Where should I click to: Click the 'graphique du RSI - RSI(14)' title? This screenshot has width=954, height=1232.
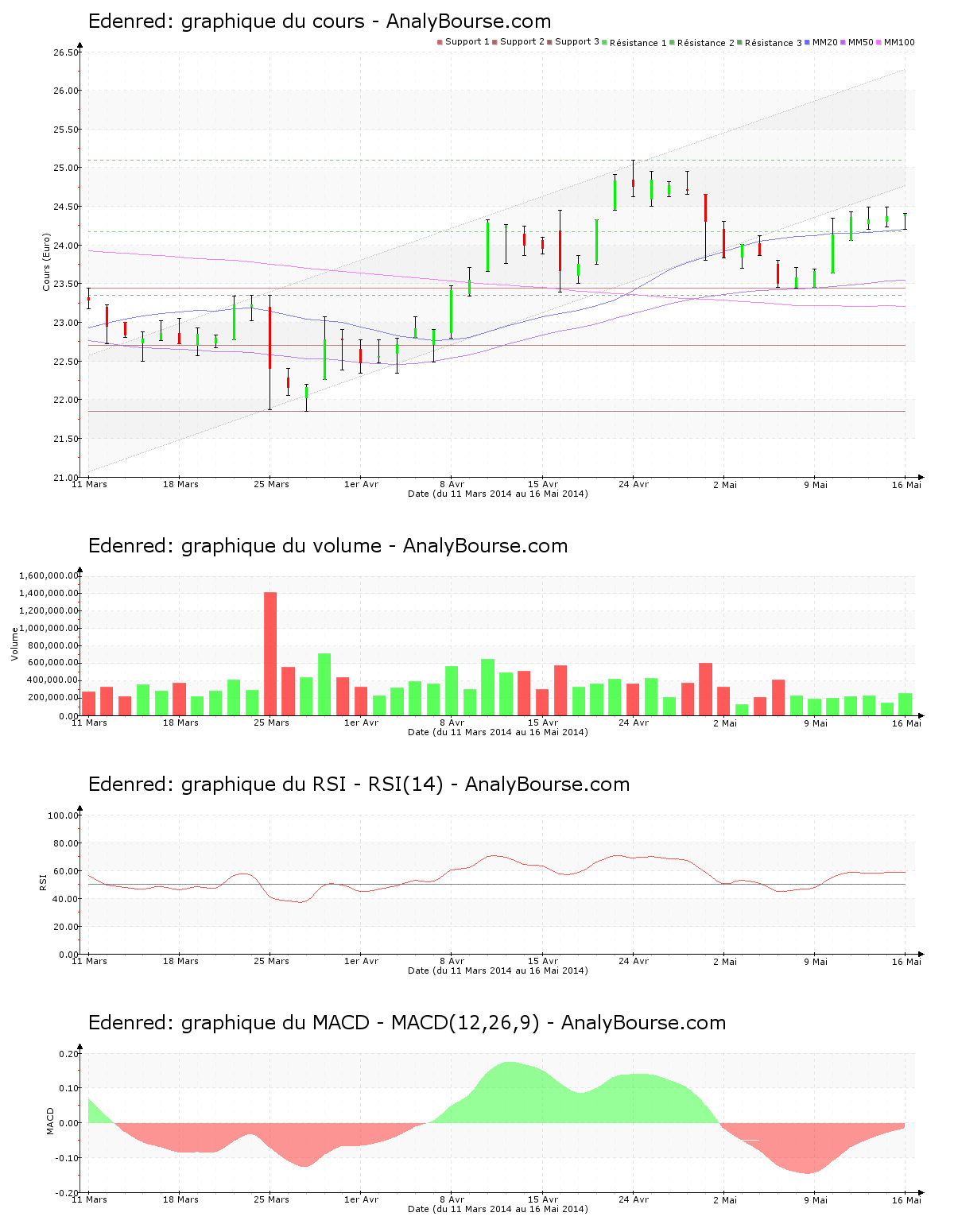tap(312, 785)
